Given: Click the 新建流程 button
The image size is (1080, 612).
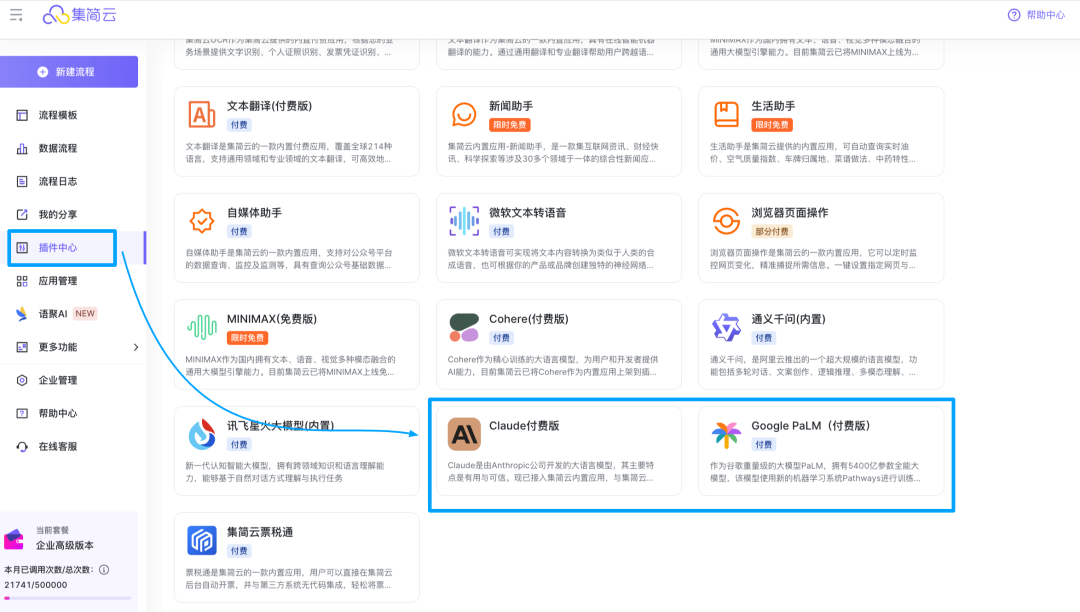Looking at the screenshot, I should [x=69, y=72].
